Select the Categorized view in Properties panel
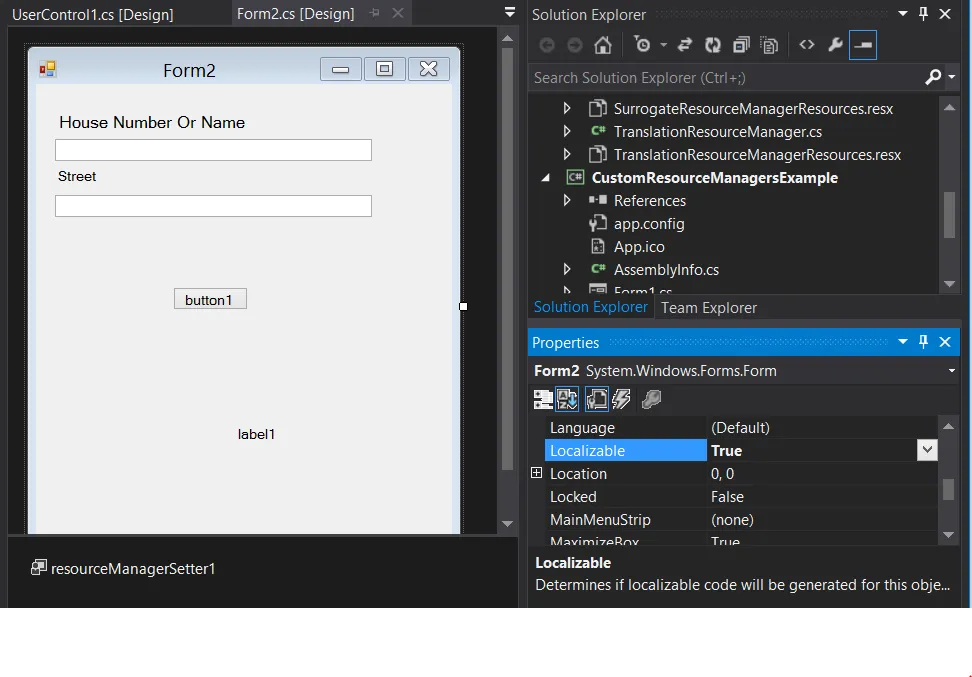This screenshot has height=677, width=972. [543, 398]
